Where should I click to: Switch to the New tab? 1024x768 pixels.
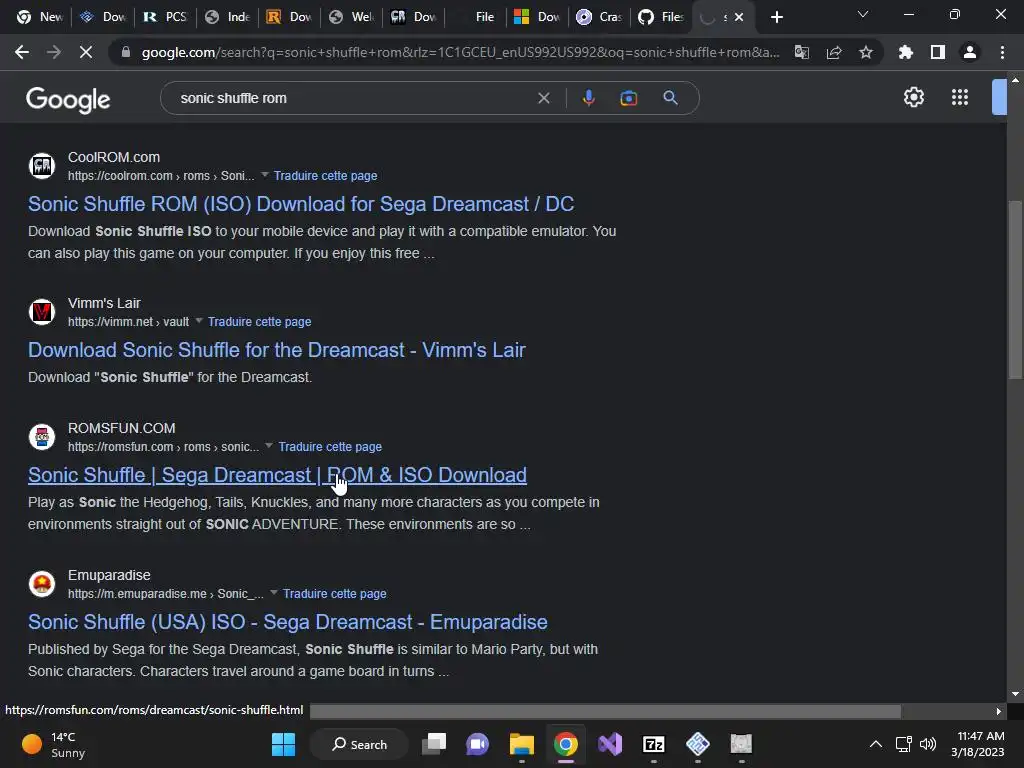[39, 17]
